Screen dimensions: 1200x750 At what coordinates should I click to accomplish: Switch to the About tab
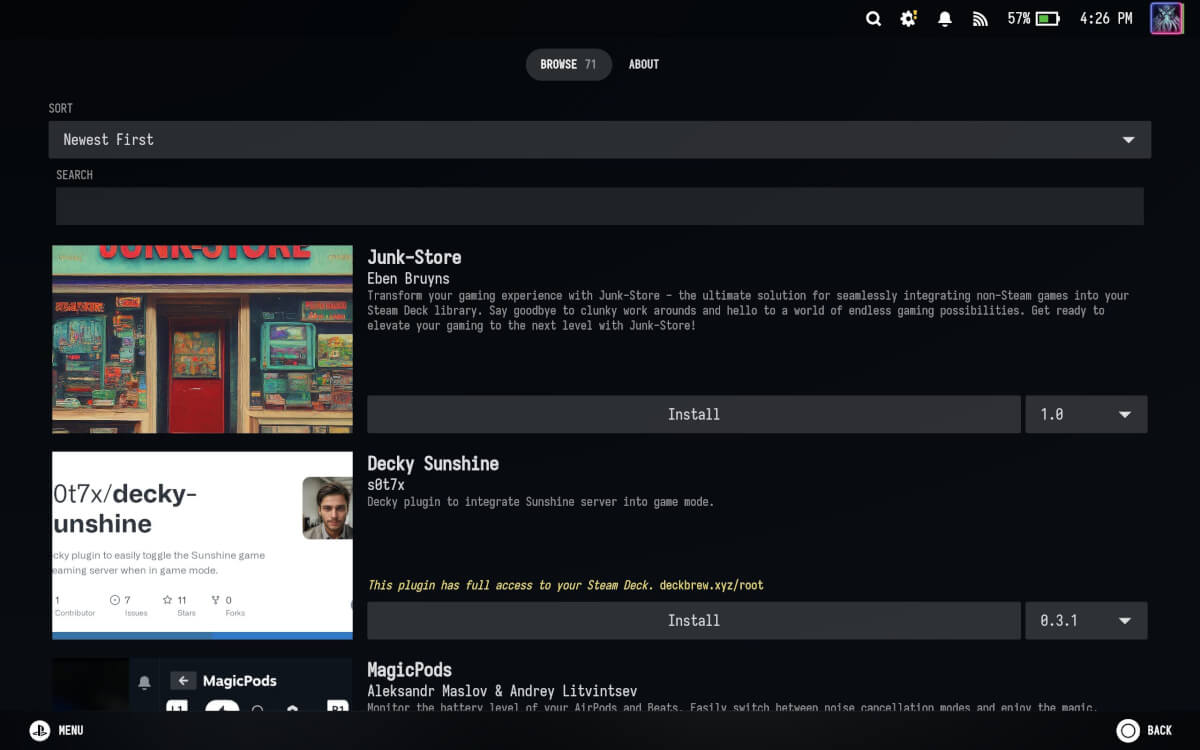tap(643, 64)
